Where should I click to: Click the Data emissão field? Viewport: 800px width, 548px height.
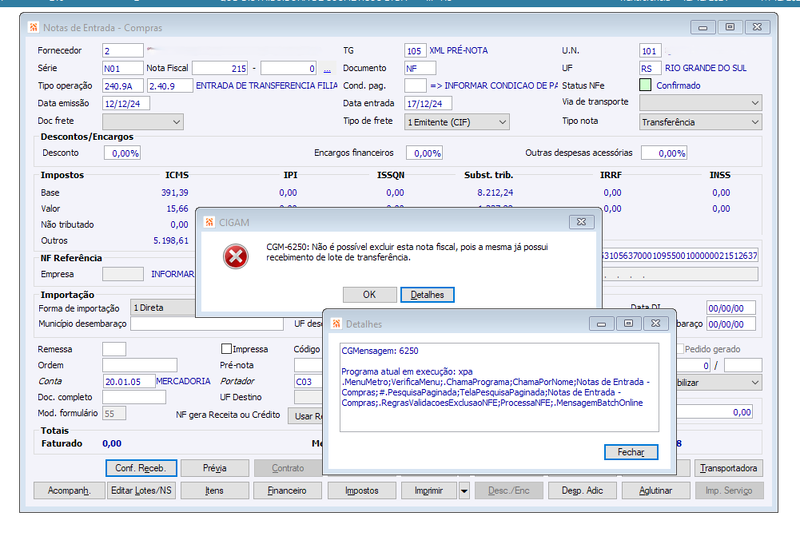[x=126, y=103]
